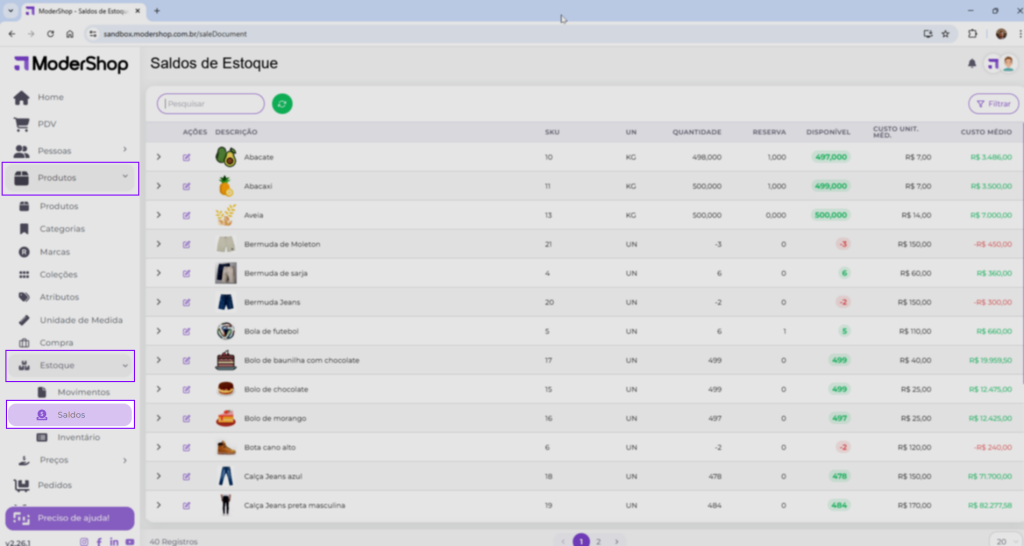
Task: Open the Instagram link in sidebar footer
Action: 84,541
